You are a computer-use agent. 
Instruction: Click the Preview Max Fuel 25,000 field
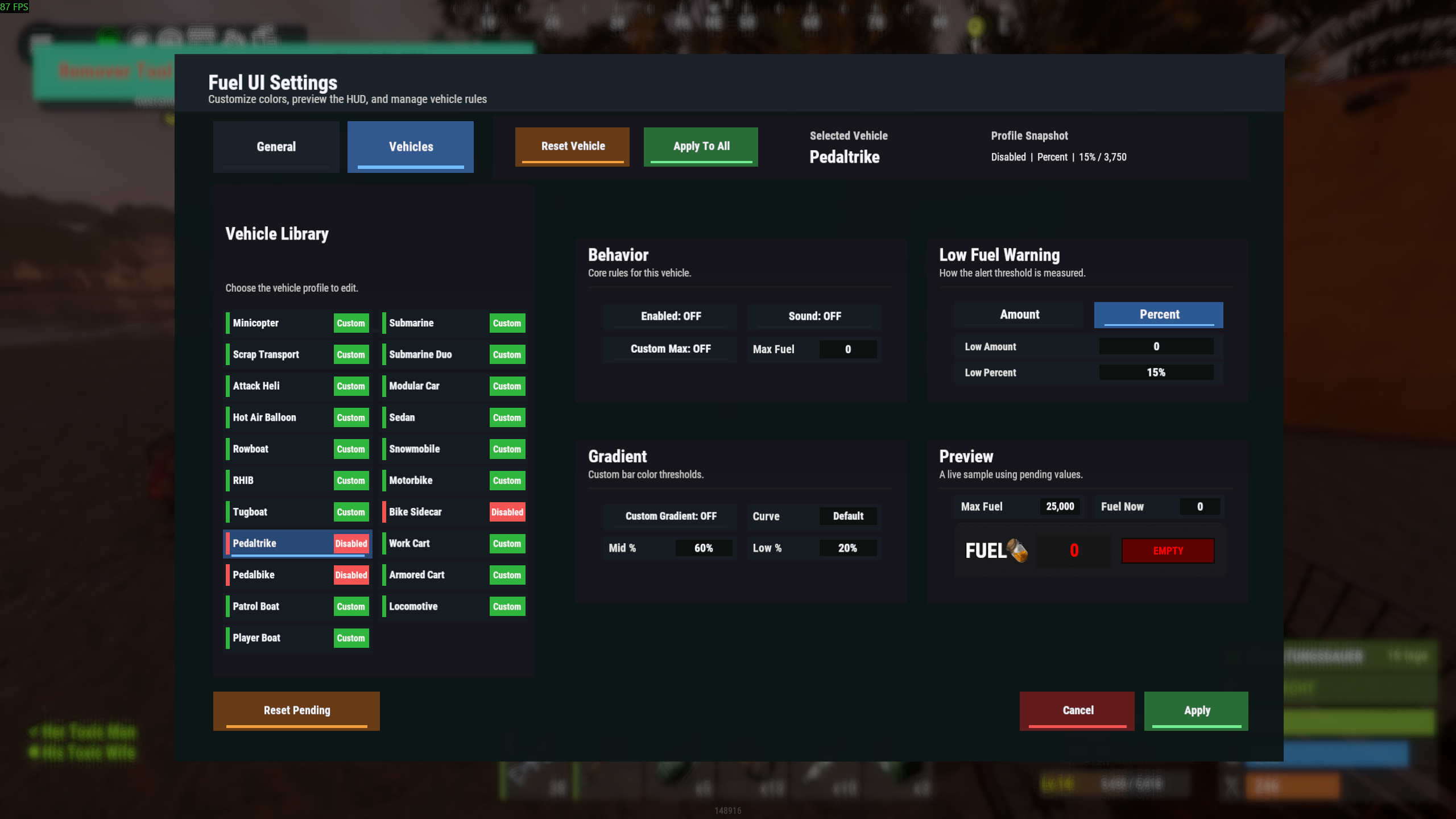1060,506
